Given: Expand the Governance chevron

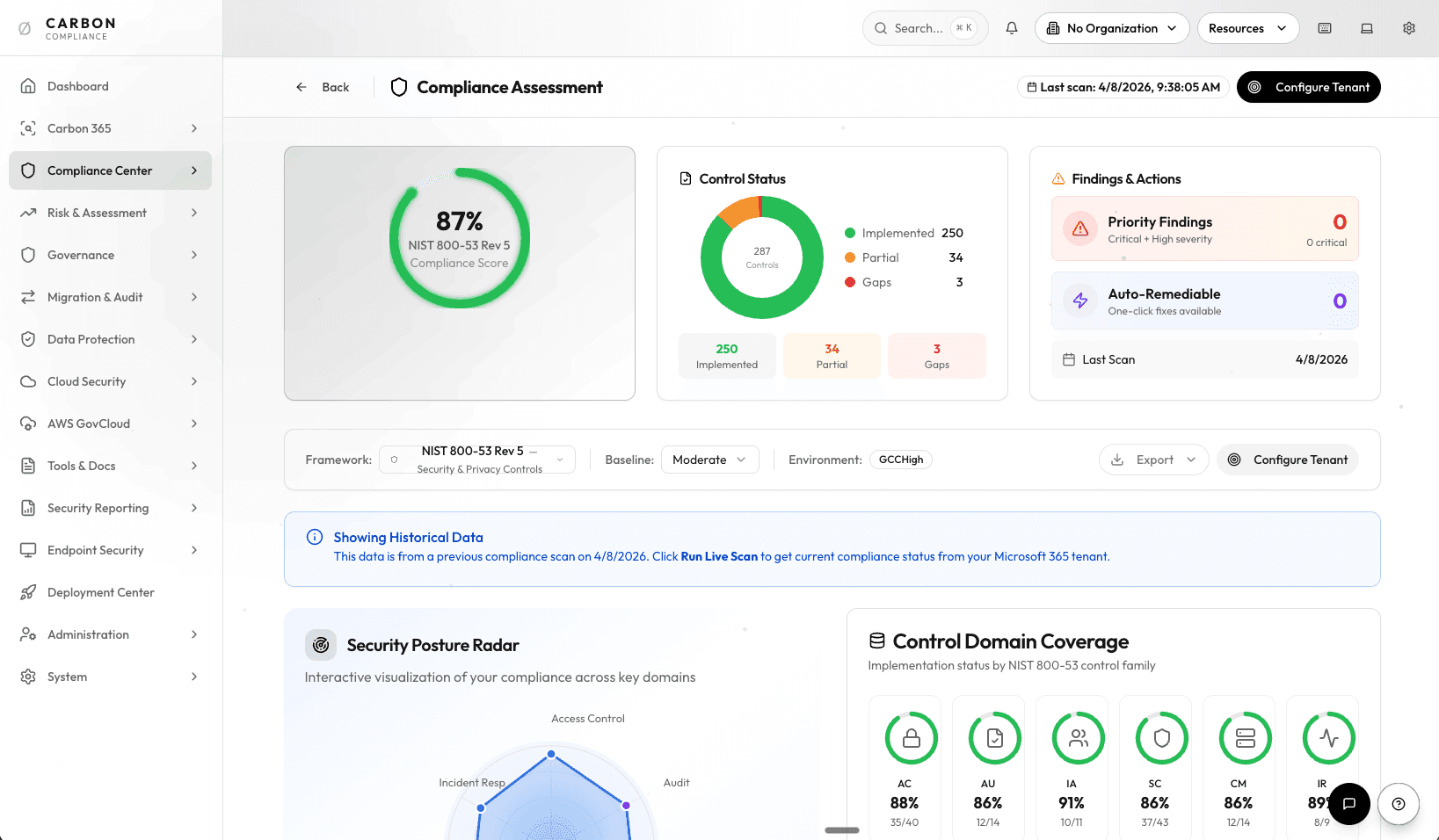Looking at the screenshot, I should tap(194, 255).
